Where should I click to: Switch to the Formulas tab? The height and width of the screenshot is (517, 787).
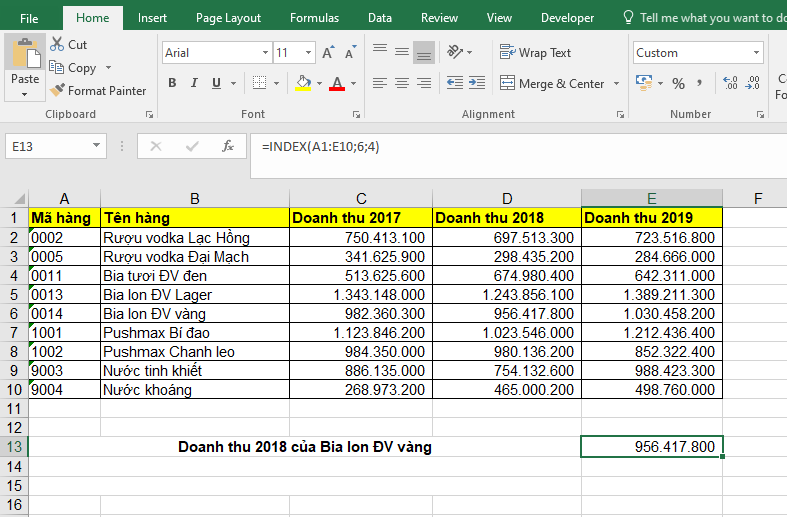click(314, 18)
